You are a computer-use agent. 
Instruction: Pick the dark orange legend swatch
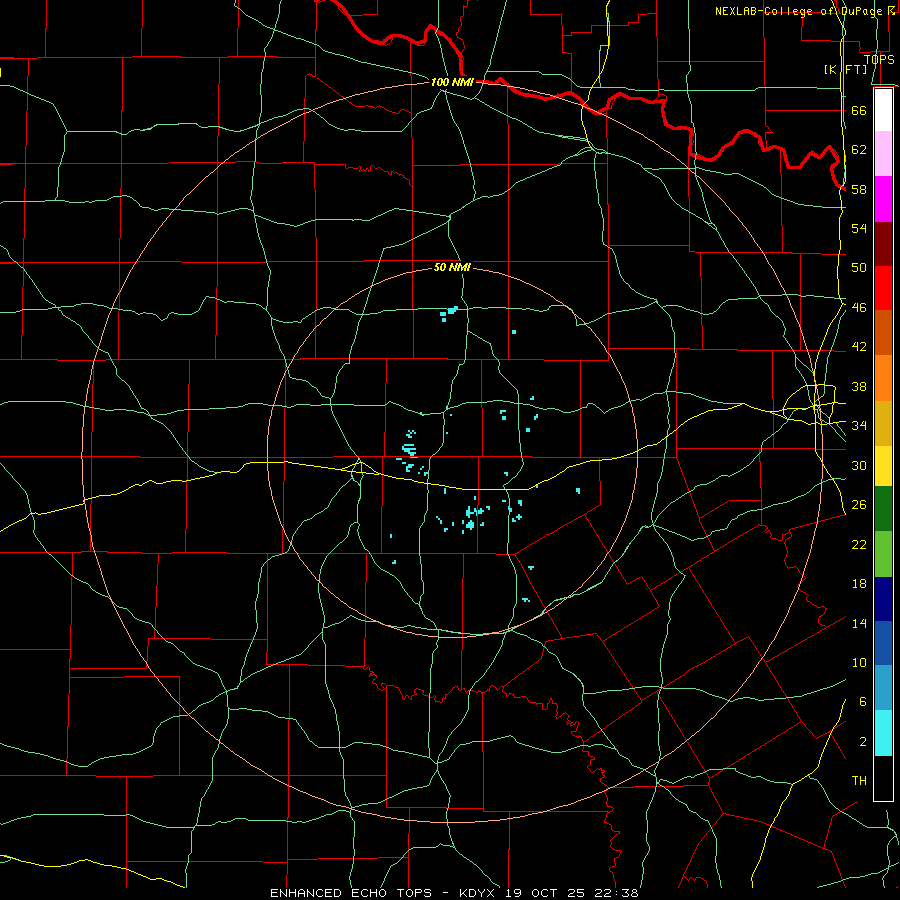point(883,332)
